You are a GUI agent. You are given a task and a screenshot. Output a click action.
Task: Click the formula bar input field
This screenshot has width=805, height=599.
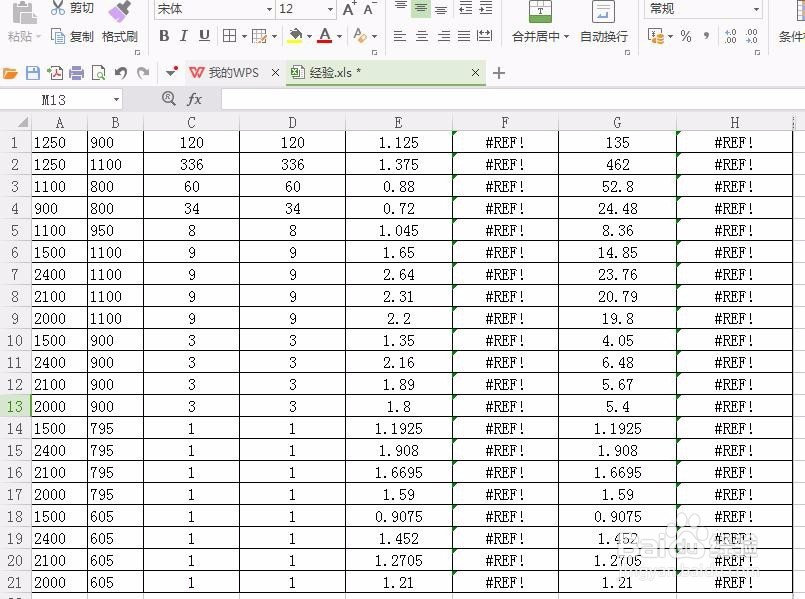click(512, 100)
